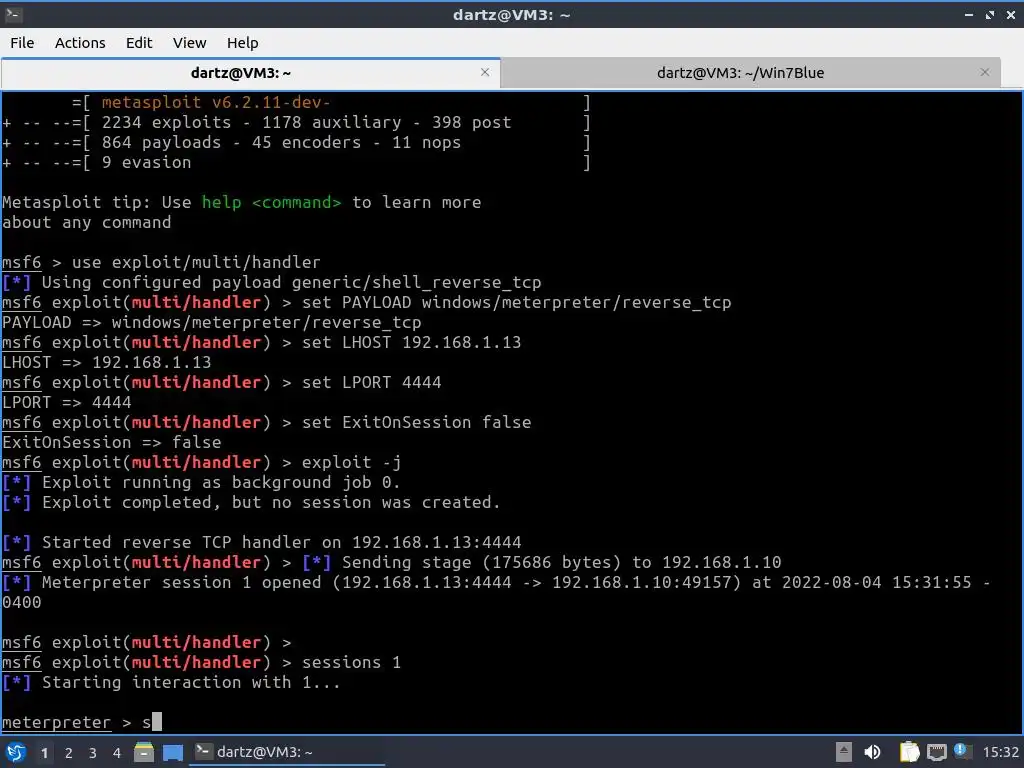
Task: Open the clipboard manager tray icon
Action: tap(909, 752)
